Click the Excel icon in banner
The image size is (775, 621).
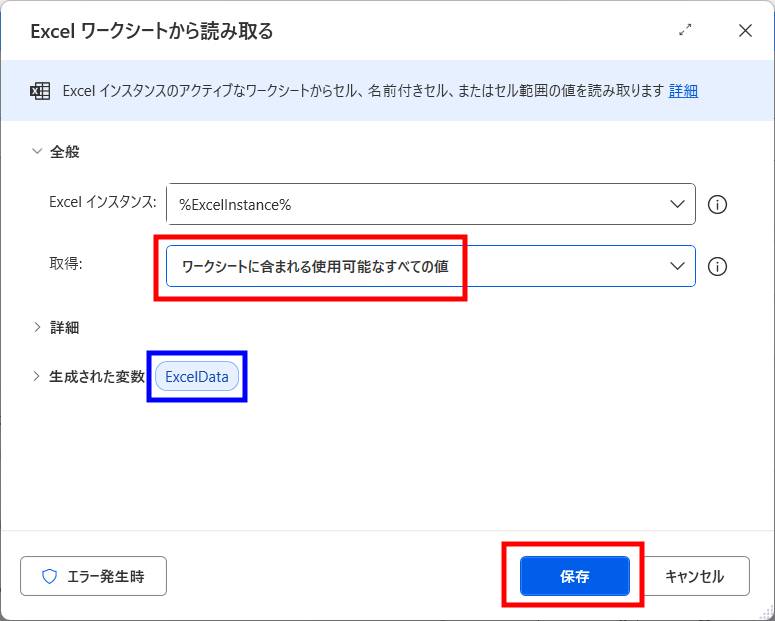40,91
